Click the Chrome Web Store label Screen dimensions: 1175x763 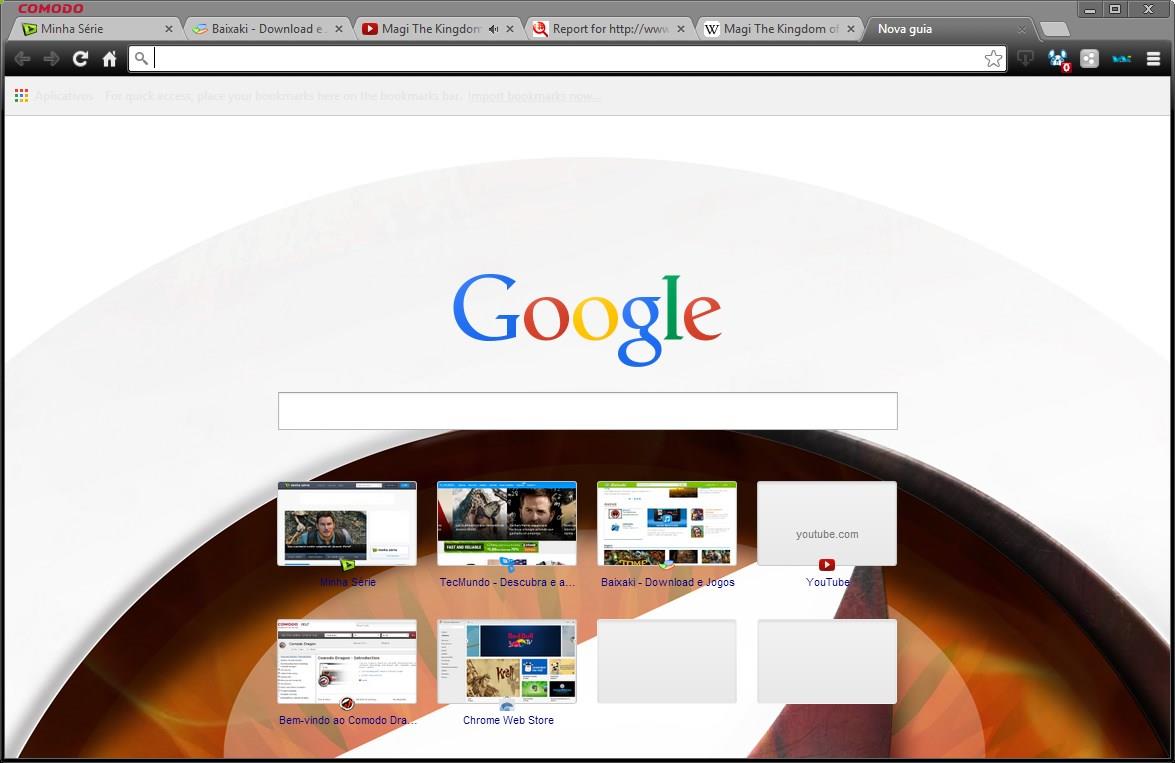pyautogui.click(x=508, y=720)
